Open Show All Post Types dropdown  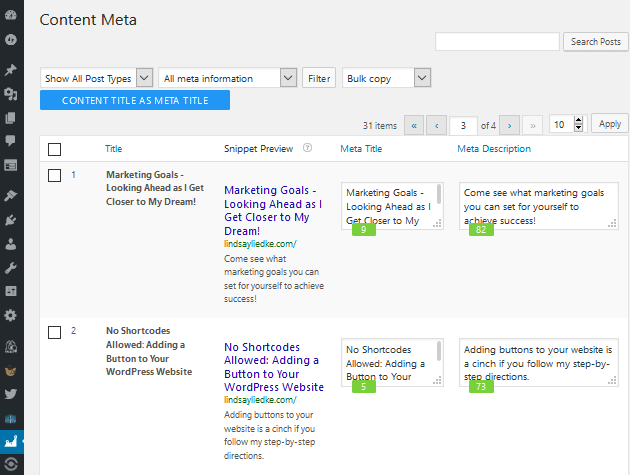click(x=96, y=78)
